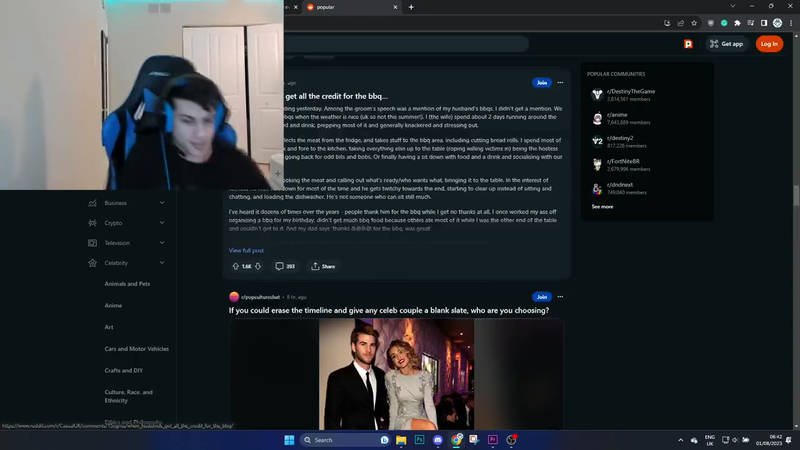
Task: Bookmark this page with the star icon
Action: (x=694, y=23)
